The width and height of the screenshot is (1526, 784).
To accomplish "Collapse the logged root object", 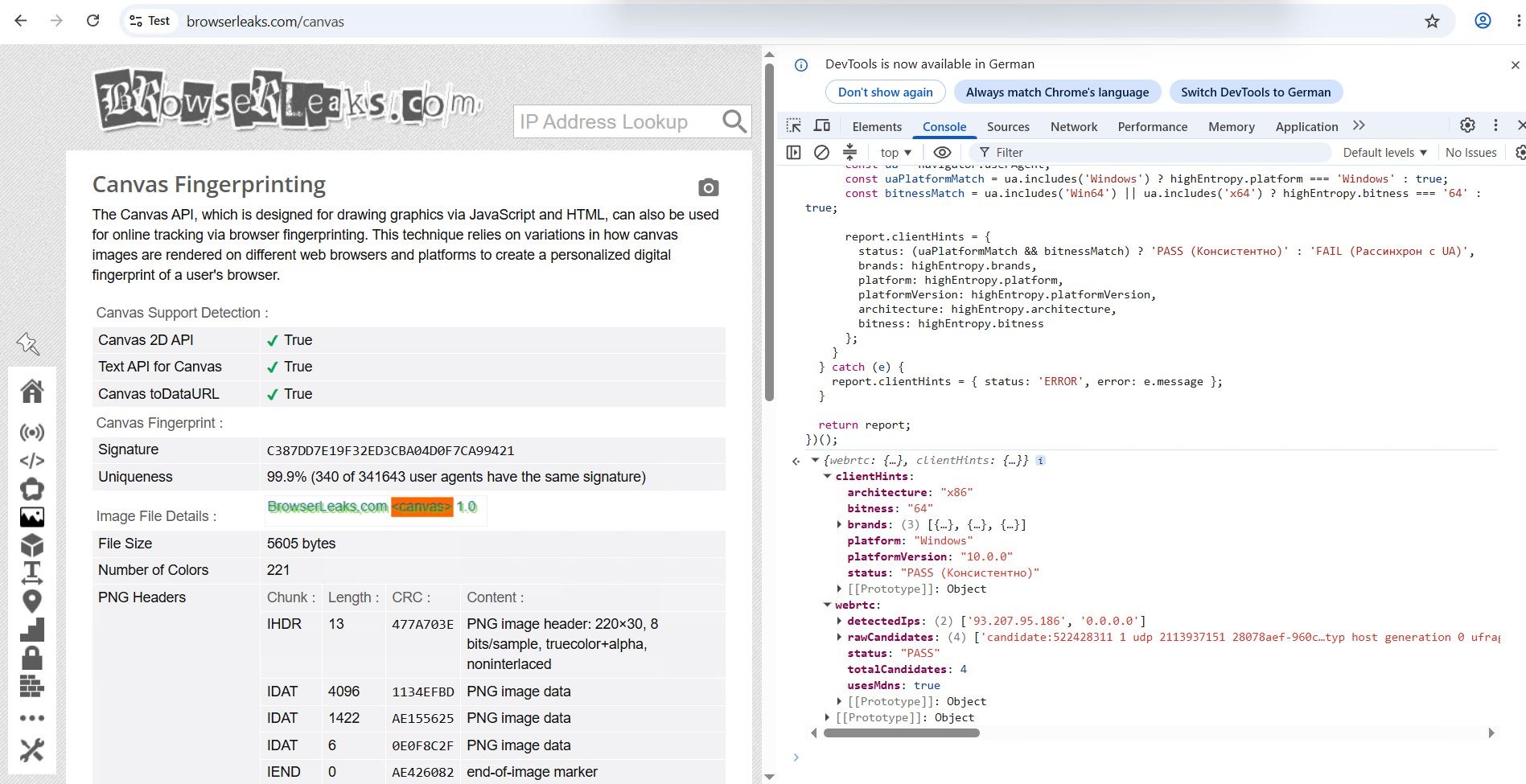I will click(815, 460).
